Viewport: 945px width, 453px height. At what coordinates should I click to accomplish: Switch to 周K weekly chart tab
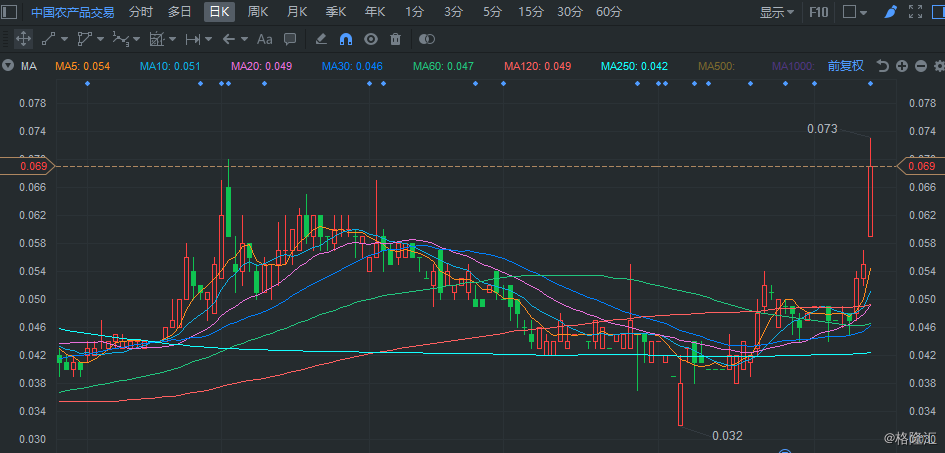tap(258, 12)
